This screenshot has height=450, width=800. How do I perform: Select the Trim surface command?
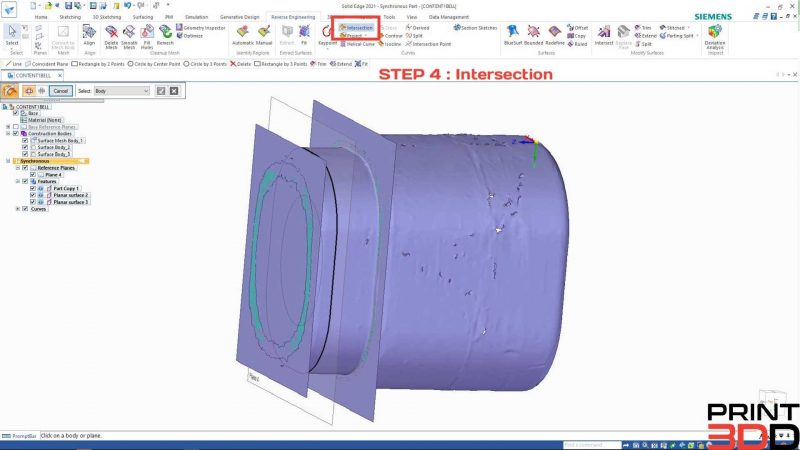[x=643, y=28]
